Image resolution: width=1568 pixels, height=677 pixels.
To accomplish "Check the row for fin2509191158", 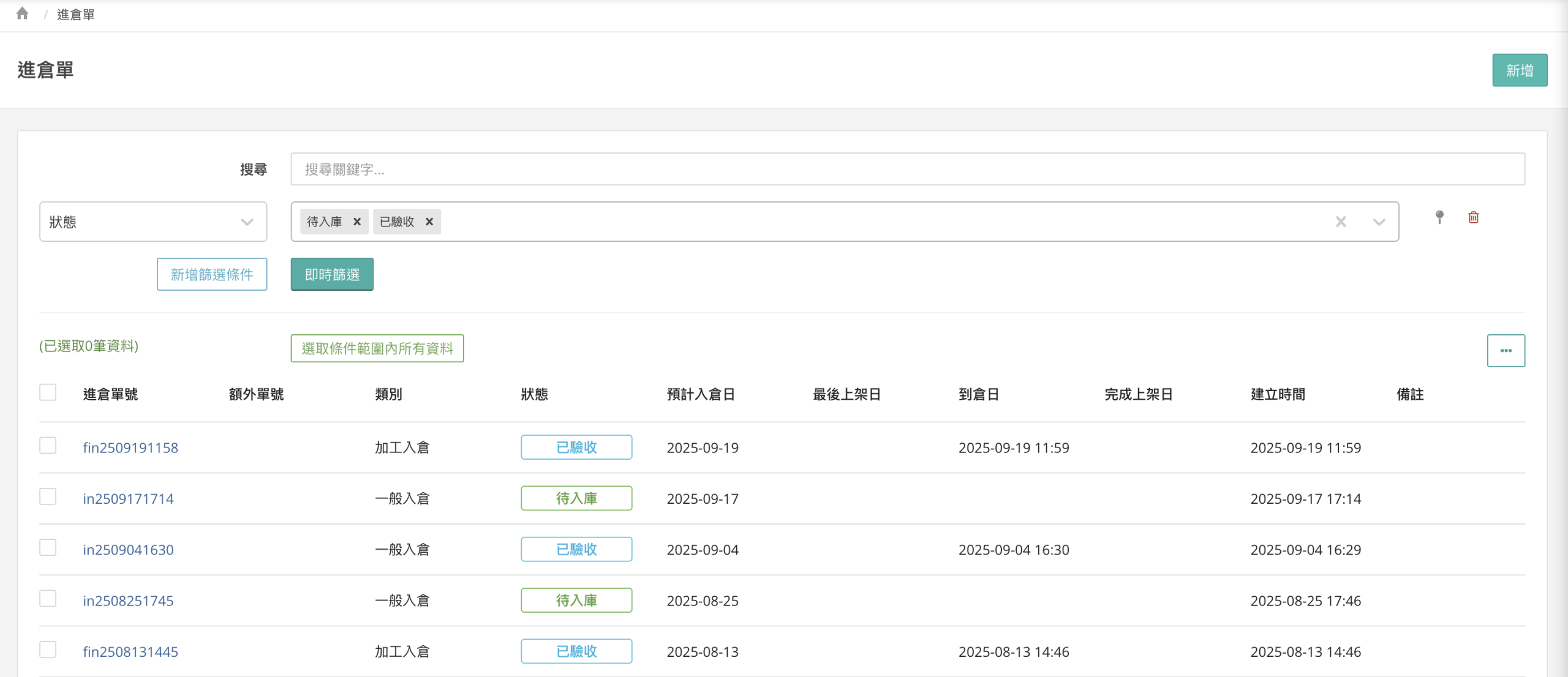I will [x=48, y=446].
